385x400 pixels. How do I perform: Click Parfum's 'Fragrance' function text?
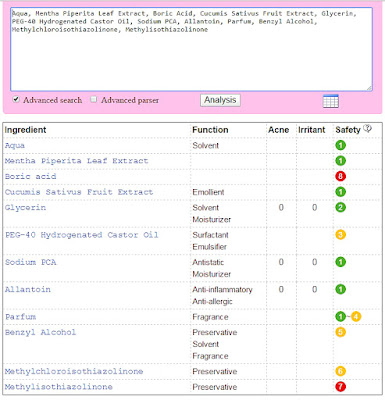point(210,317)
